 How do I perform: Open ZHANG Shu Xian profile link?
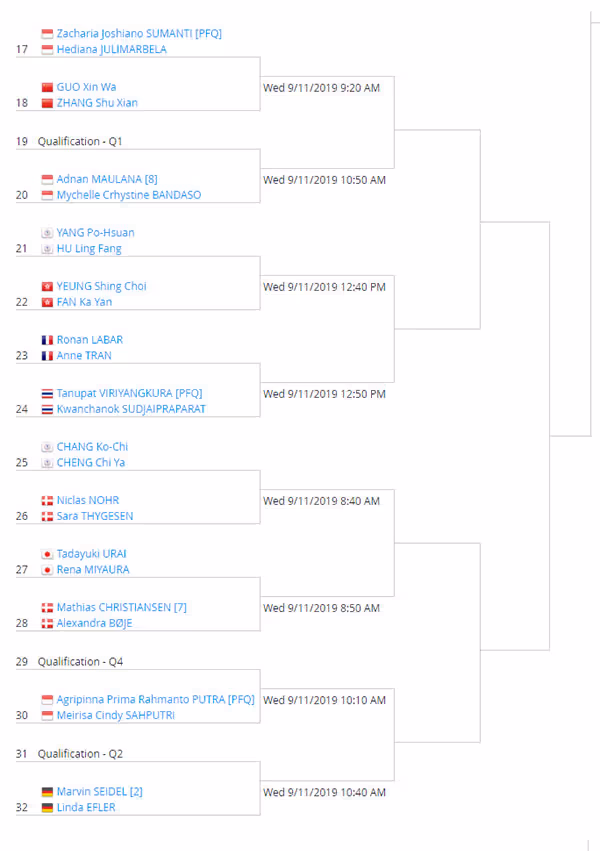[97, 103]
